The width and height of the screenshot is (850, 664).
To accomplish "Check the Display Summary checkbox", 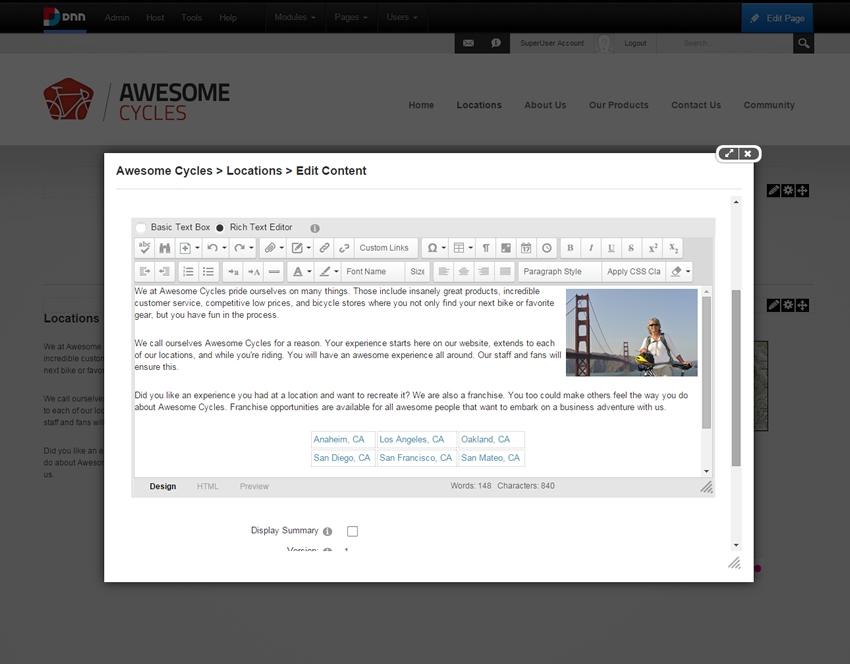I will (x=352, y=531).
